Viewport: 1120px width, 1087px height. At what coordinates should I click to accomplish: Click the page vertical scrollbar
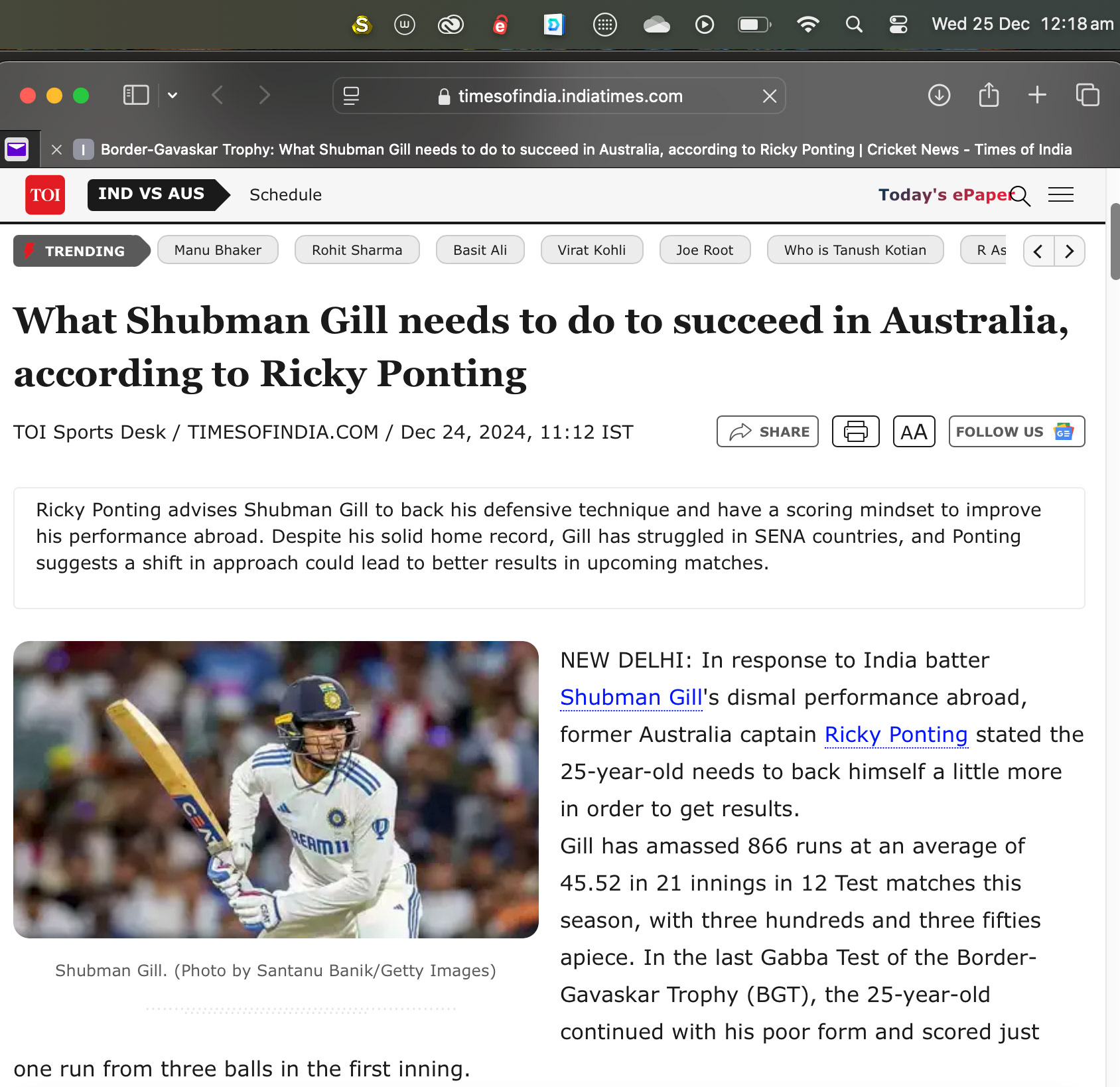pyautogui.click(x=1115, y=242)
